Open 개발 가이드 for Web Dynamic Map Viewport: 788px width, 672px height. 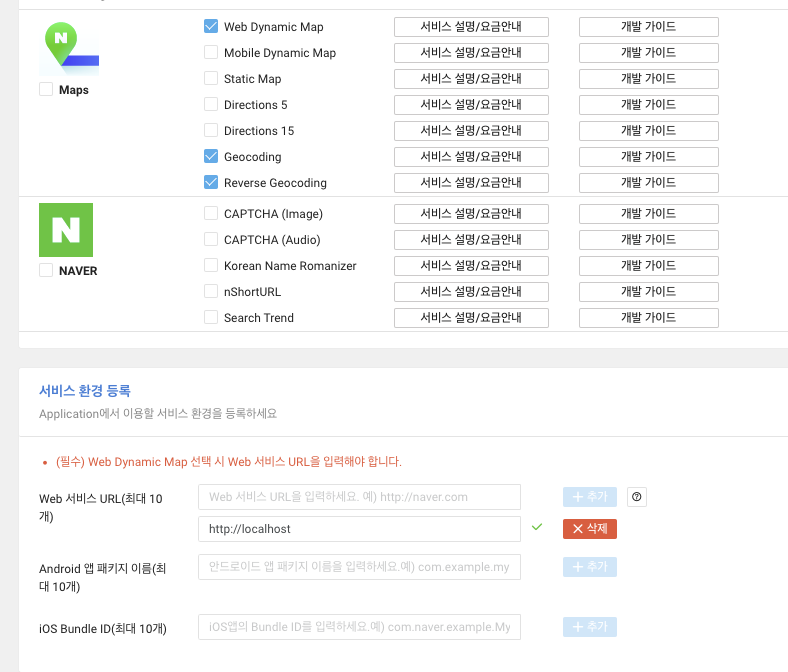pyautogui.click(x=648, y=27)
